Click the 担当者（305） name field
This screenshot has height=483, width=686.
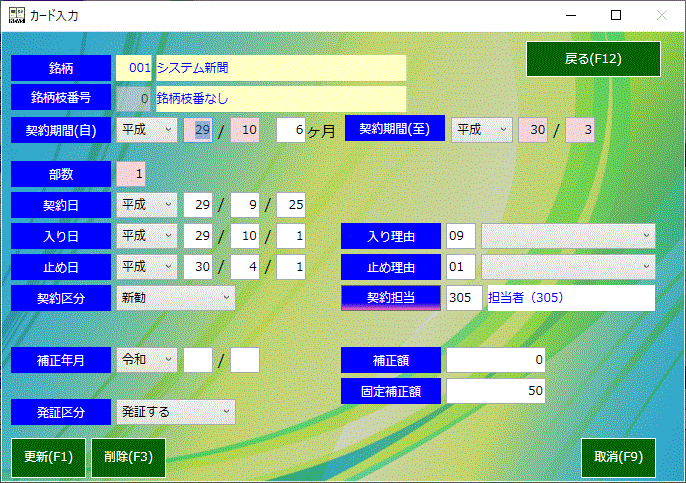pos(571,298)
